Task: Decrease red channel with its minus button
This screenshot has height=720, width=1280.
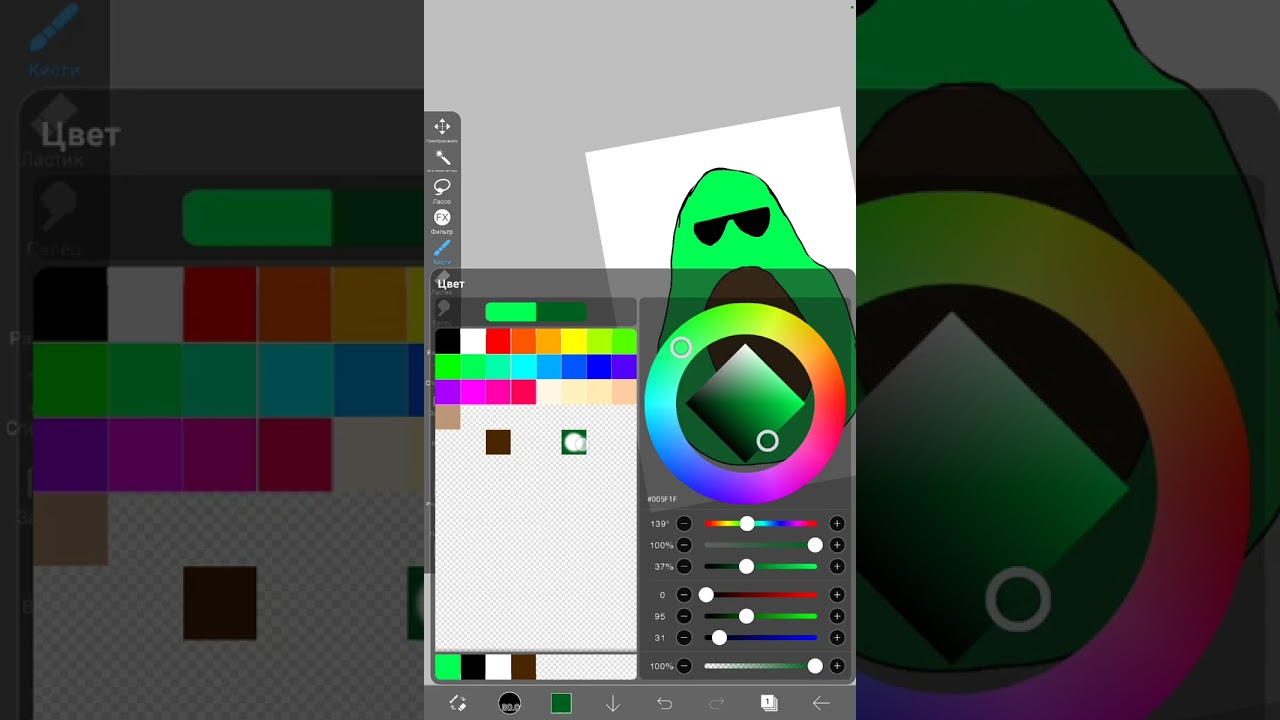Action: click(x=684, y=595)
